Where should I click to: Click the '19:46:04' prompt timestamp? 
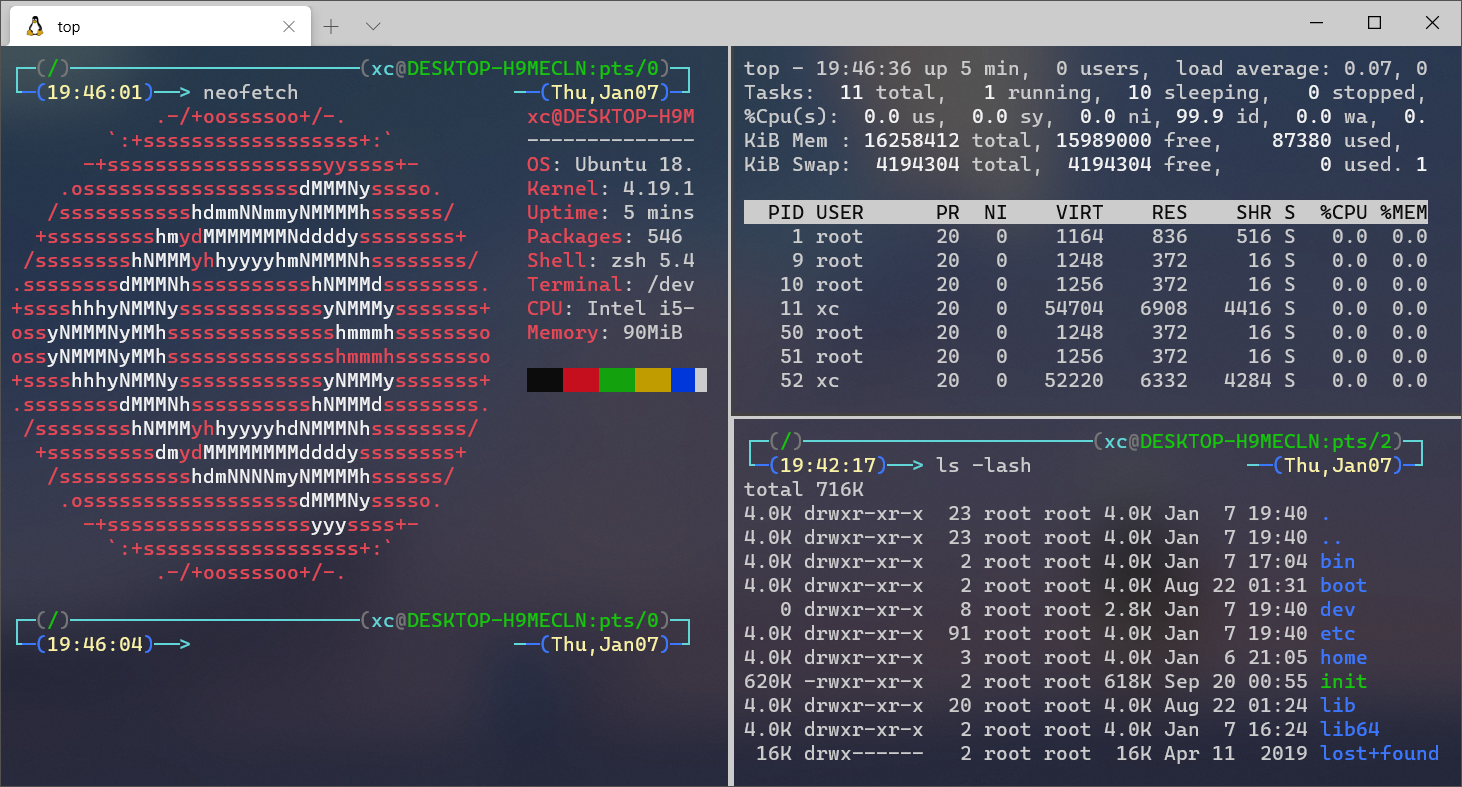click(x=95, y=645)
